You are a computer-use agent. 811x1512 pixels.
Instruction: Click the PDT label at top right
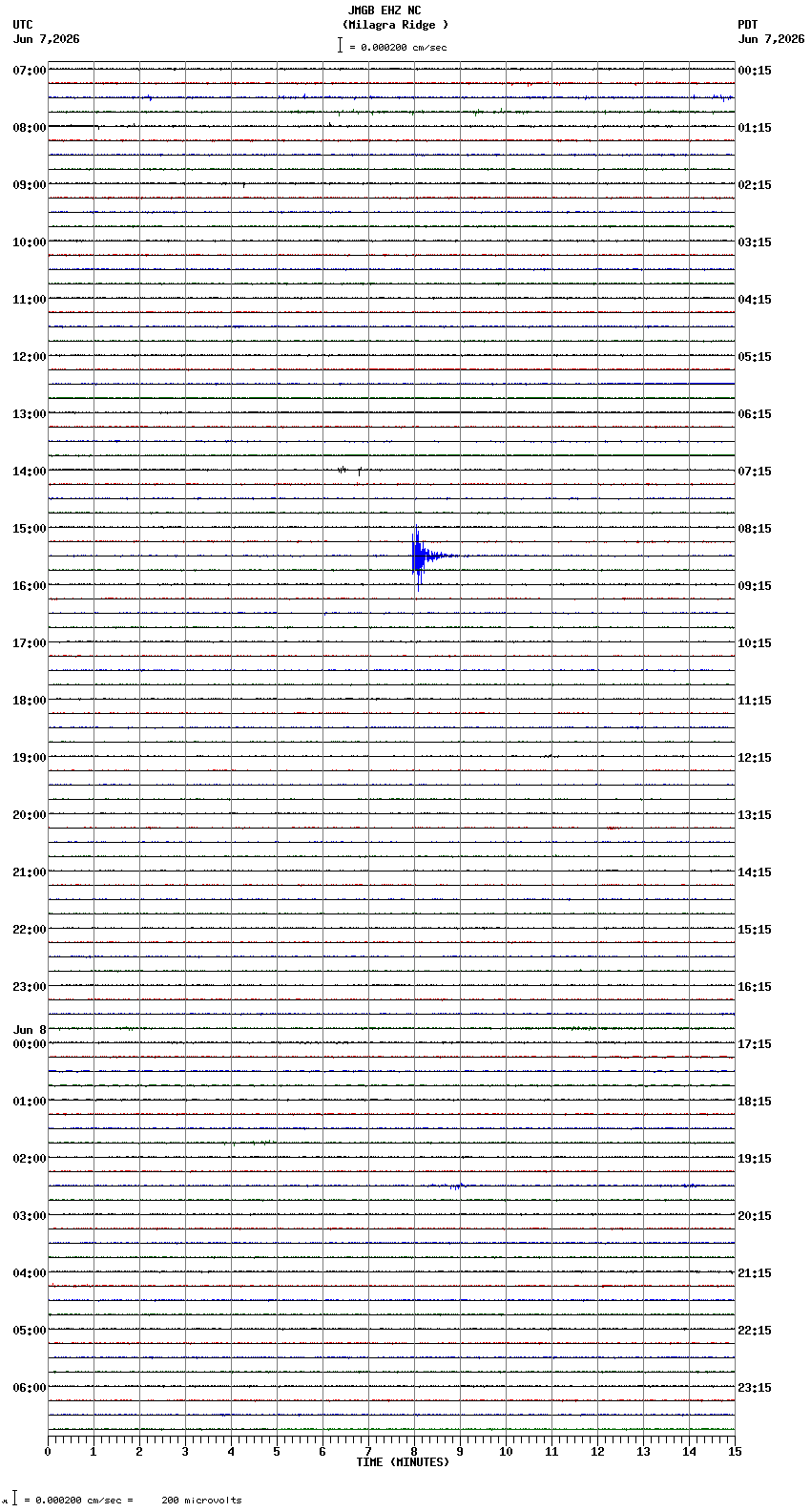tap(747, 25)
